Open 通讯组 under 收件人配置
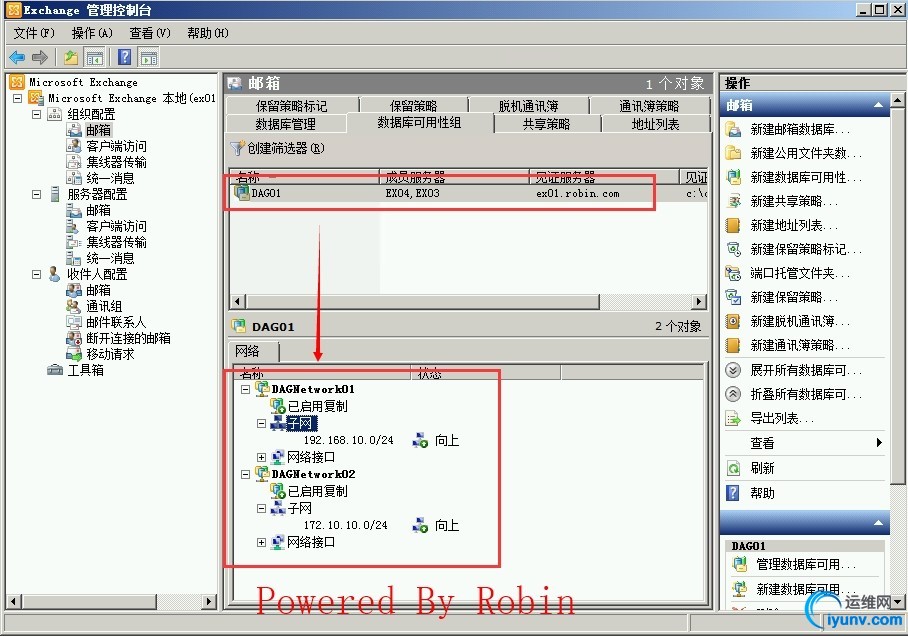Image resolution: width=908 pixels, height=636 pixels. click(104, 306)
